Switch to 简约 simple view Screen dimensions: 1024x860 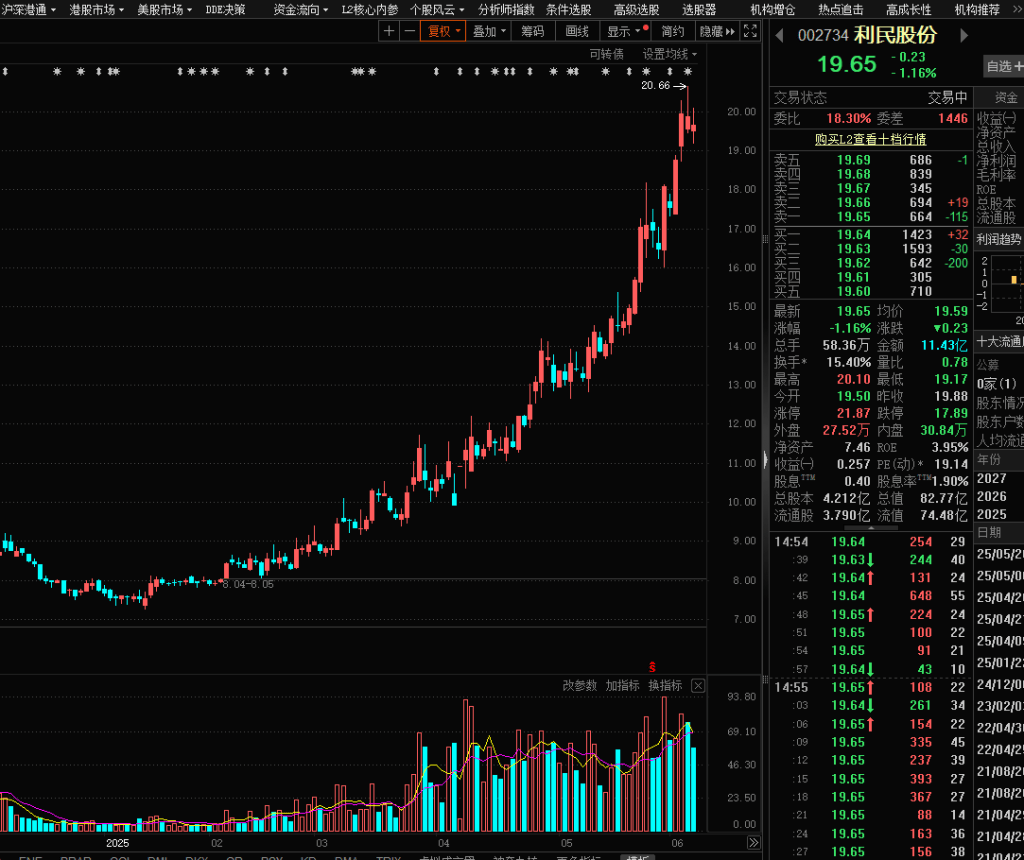pyautogui.click(x=673, y=31)
